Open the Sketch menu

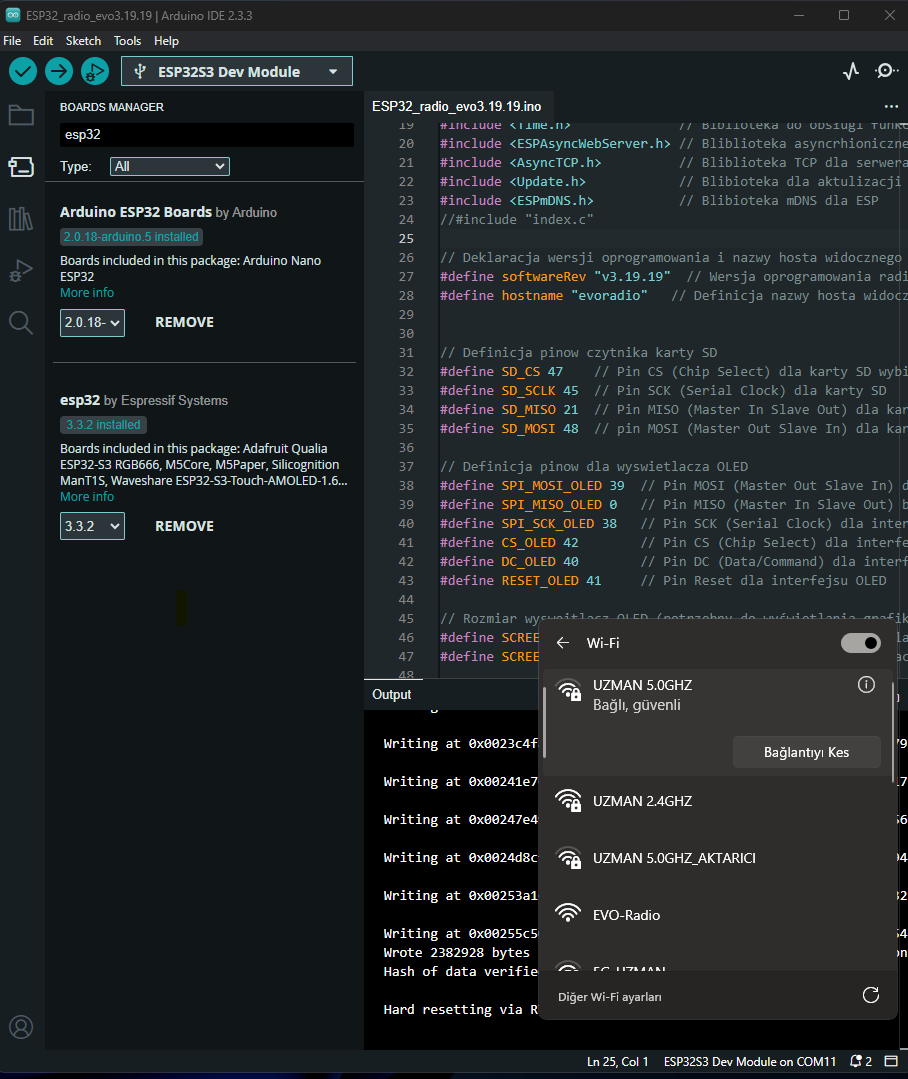point(83,41)
